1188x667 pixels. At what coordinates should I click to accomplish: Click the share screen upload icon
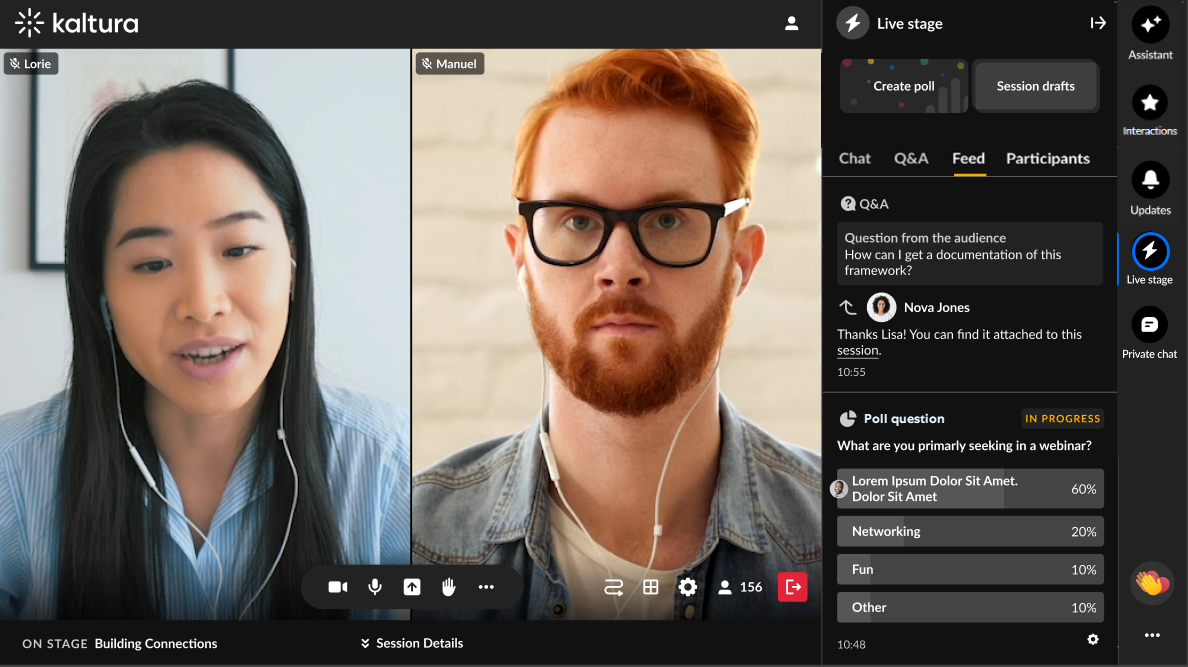[411, 587]
